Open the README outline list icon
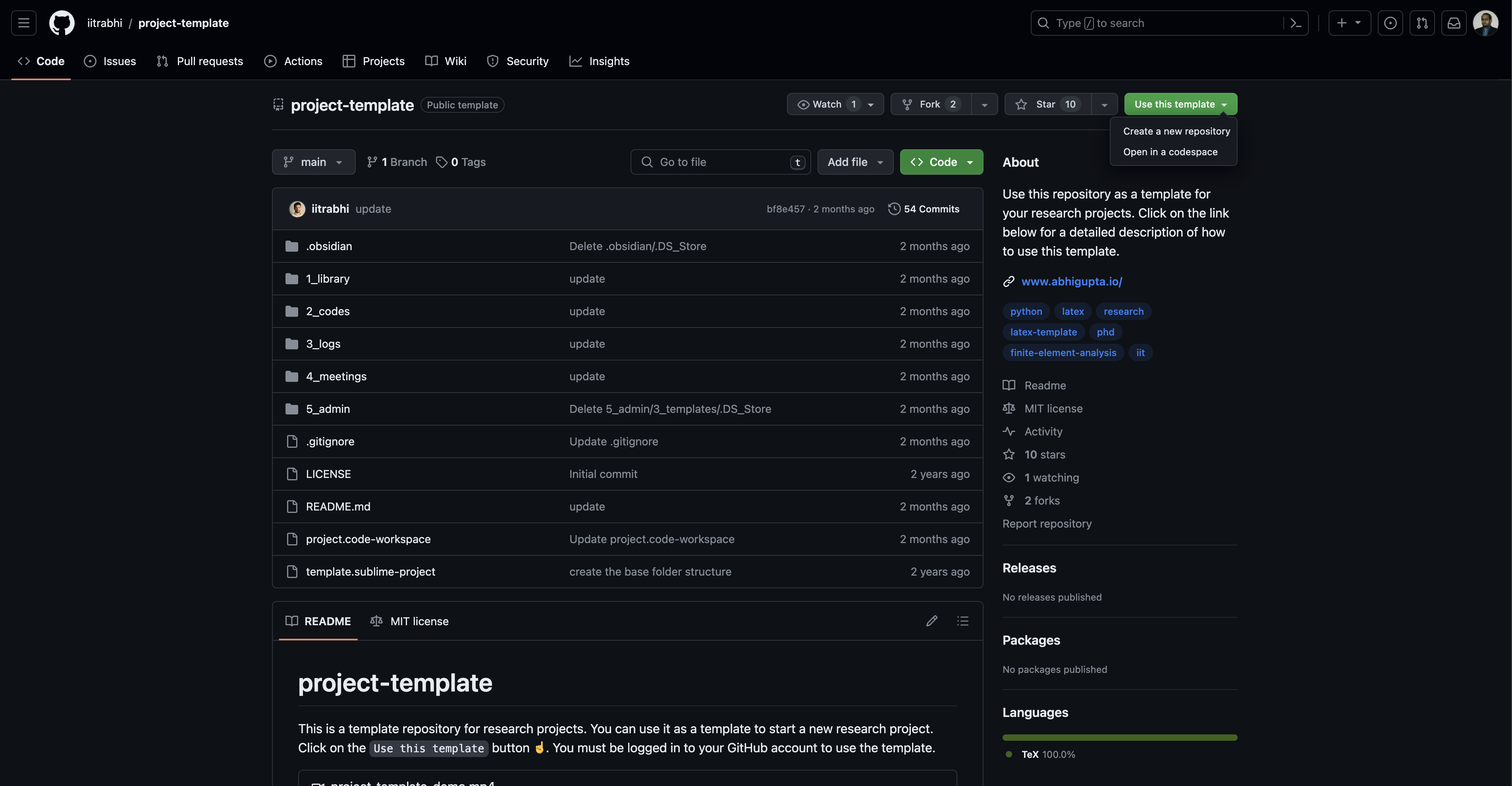 (962, 620)
